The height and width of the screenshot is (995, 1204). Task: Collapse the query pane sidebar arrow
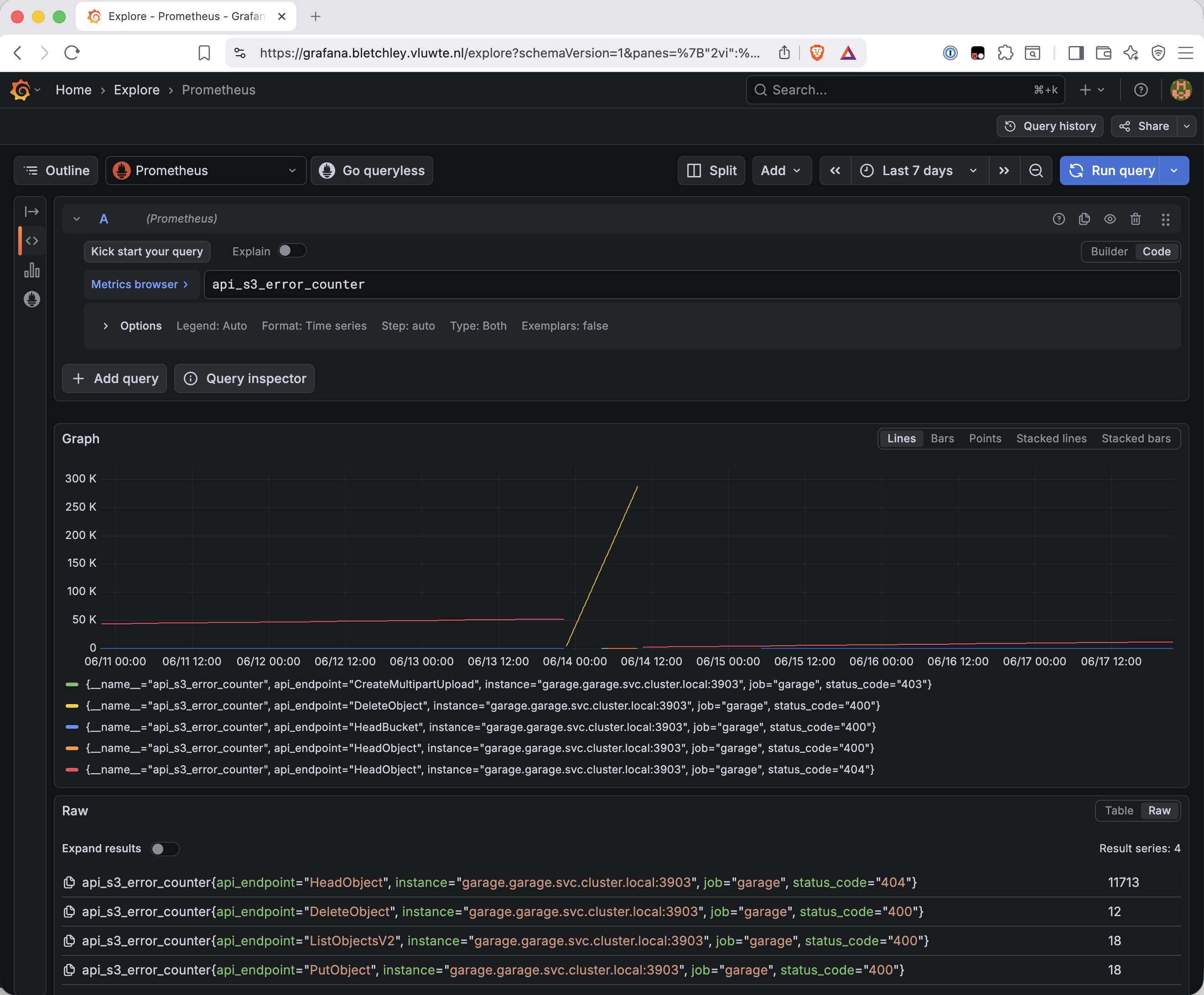click(32, 212)
